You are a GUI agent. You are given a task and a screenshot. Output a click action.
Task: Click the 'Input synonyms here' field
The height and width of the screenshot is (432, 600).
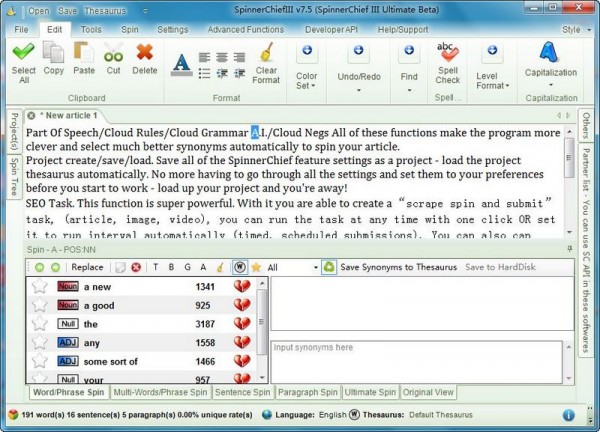tap(416, 362)
